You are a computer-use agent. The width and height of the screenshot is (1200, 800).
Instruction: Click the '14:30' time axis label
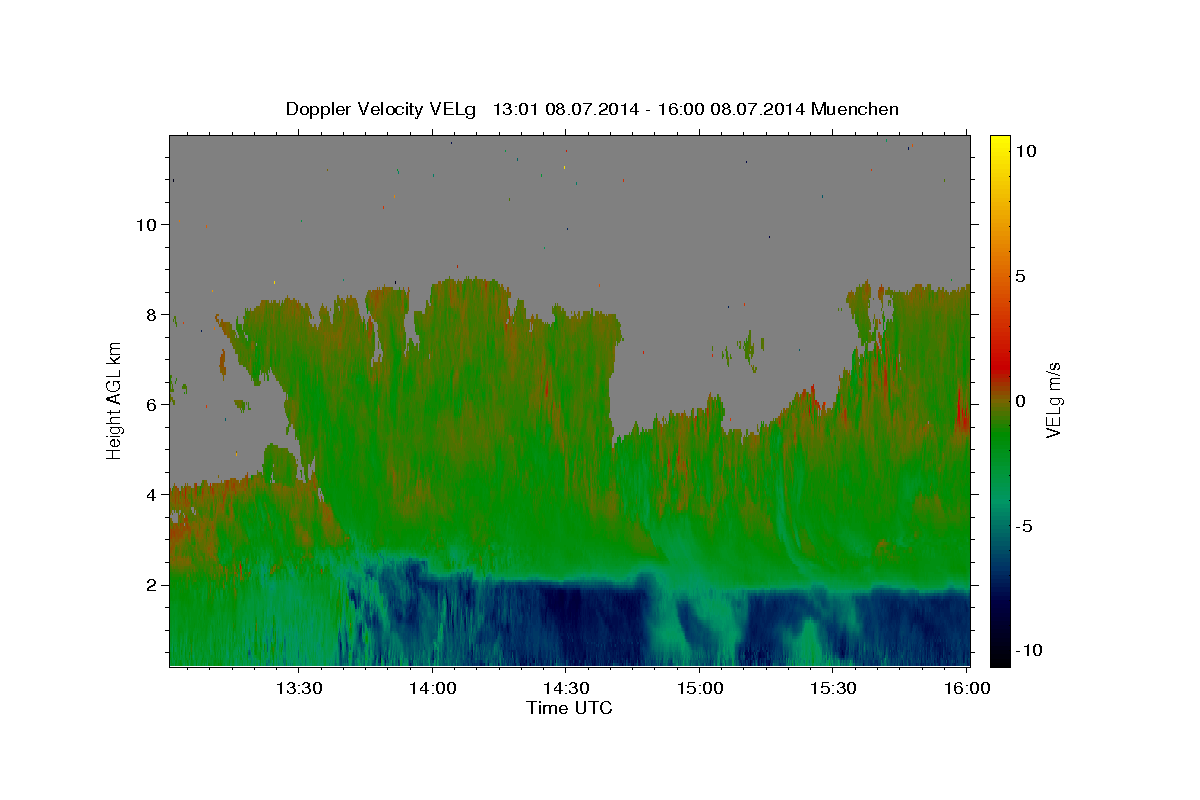[565, 689]
